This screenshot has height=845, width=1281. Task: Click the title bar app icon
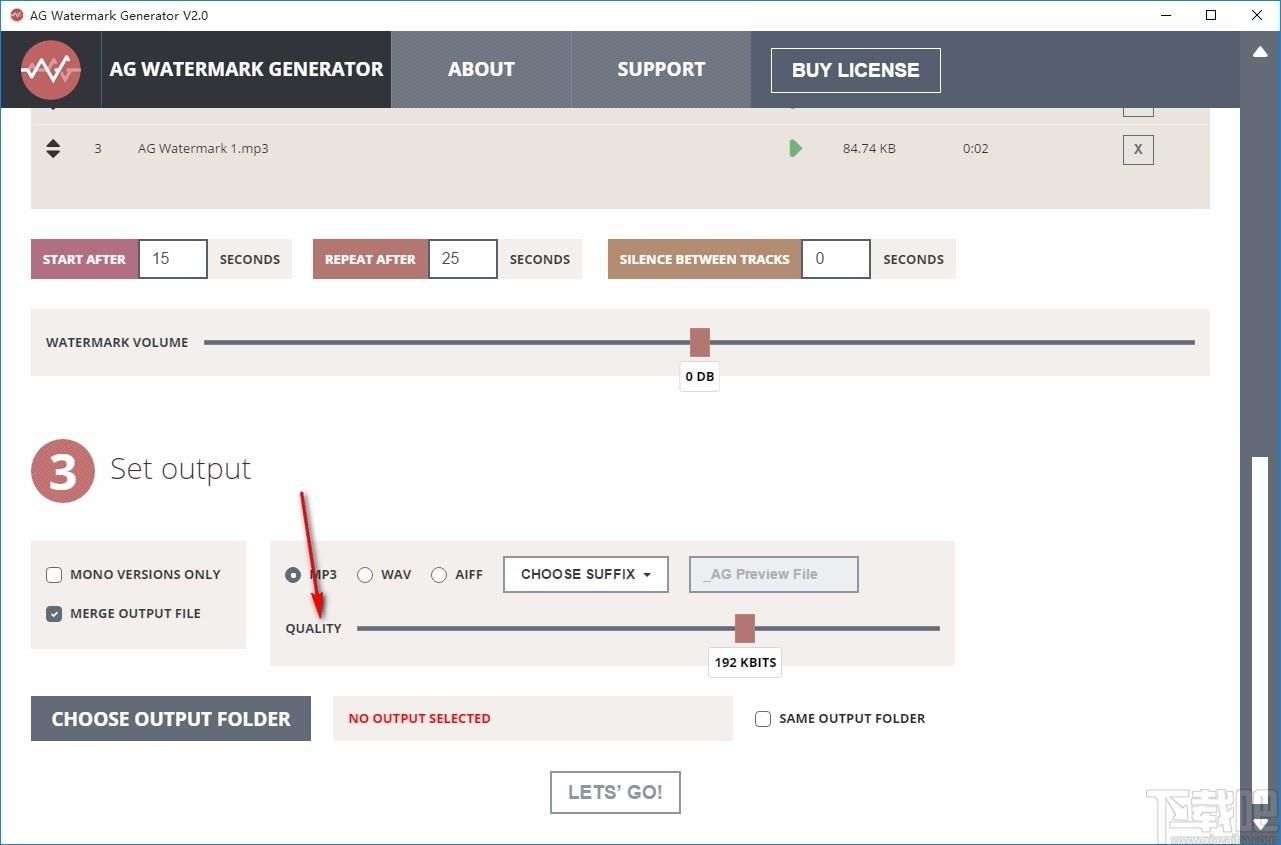click(16, 15)
